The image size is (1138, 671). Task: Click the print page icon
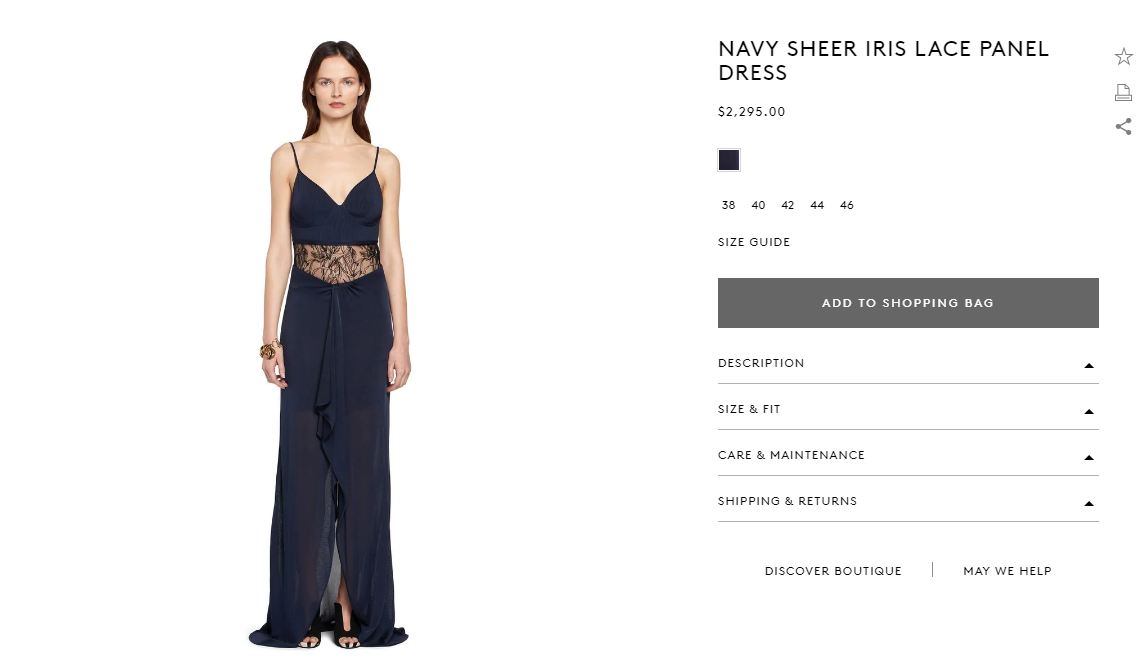tap(1123, 92)
